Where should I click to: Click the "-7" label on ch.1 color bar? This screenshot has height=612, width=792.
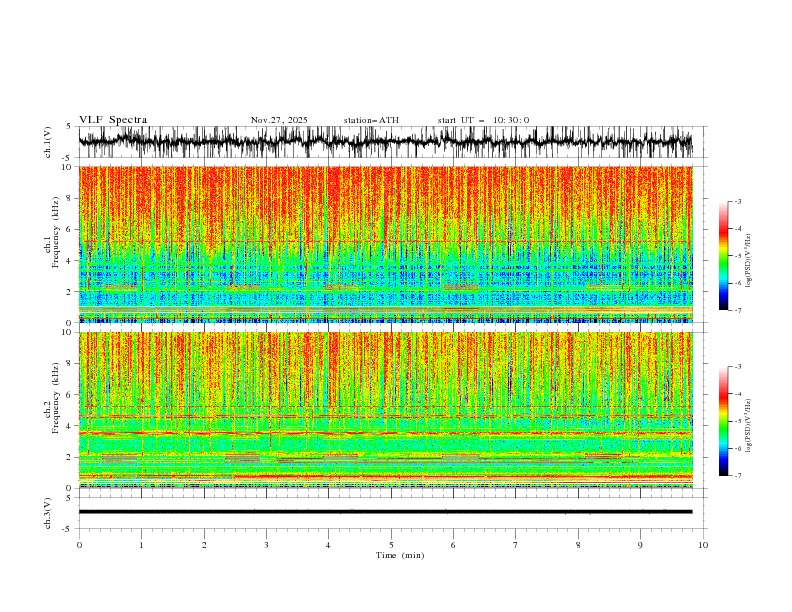pyautogui.click(x=738, y=310)
